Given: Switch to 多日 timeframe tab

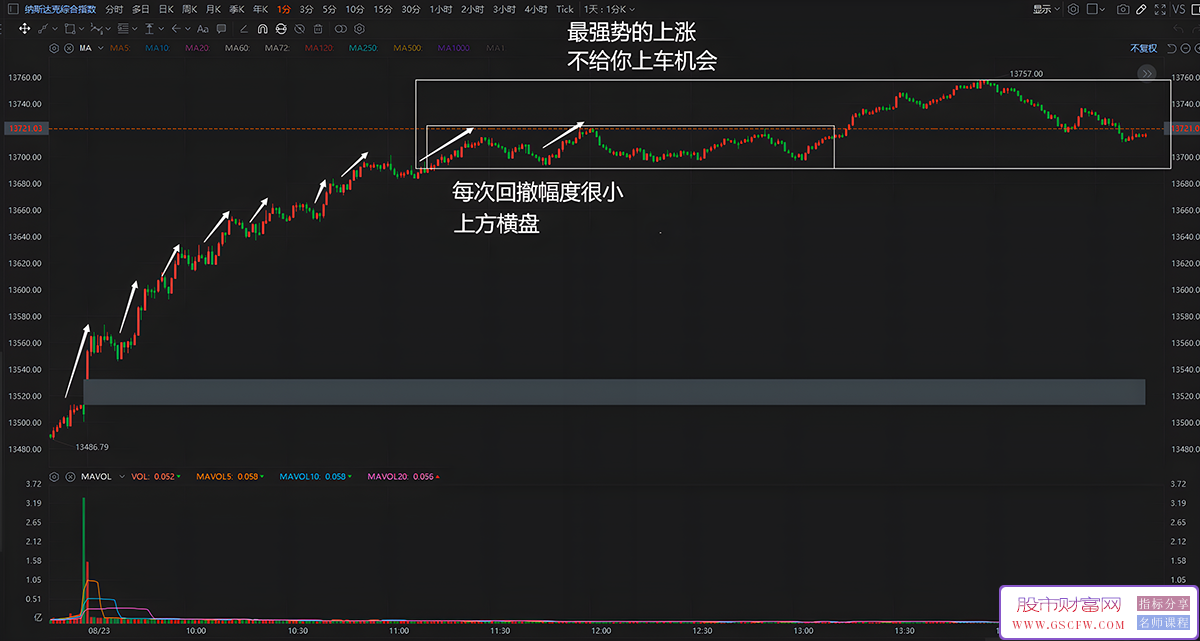Looking at the screenshot, I should coord(141,9).
